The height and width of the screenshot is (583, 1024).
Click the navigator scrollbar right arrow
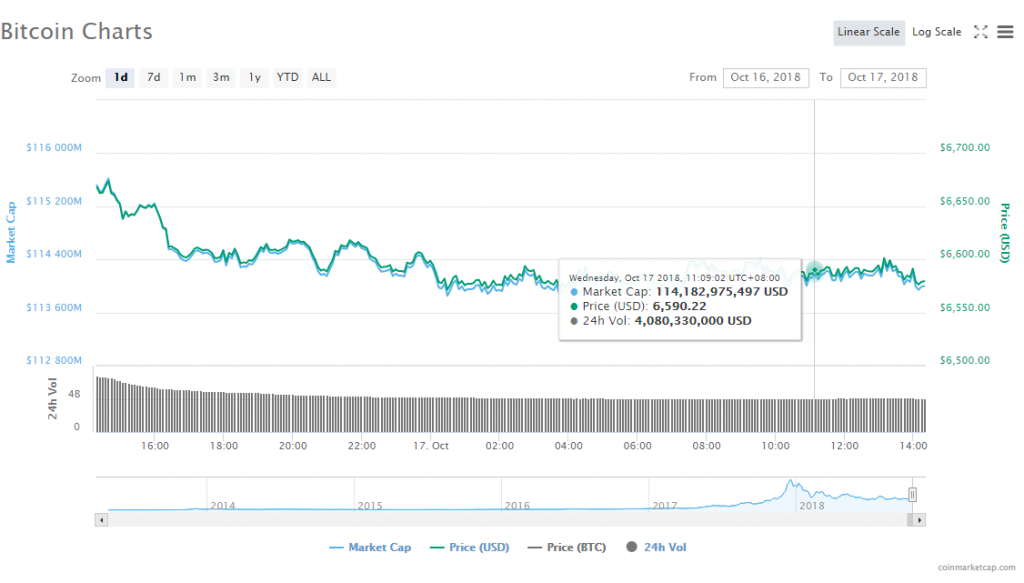920,520
